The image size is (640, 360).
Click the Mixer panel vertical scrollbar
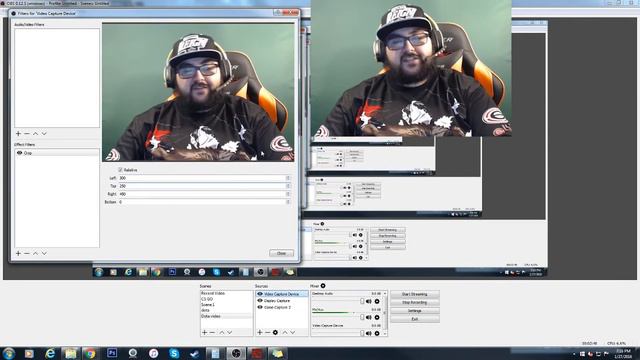(385, 313)
